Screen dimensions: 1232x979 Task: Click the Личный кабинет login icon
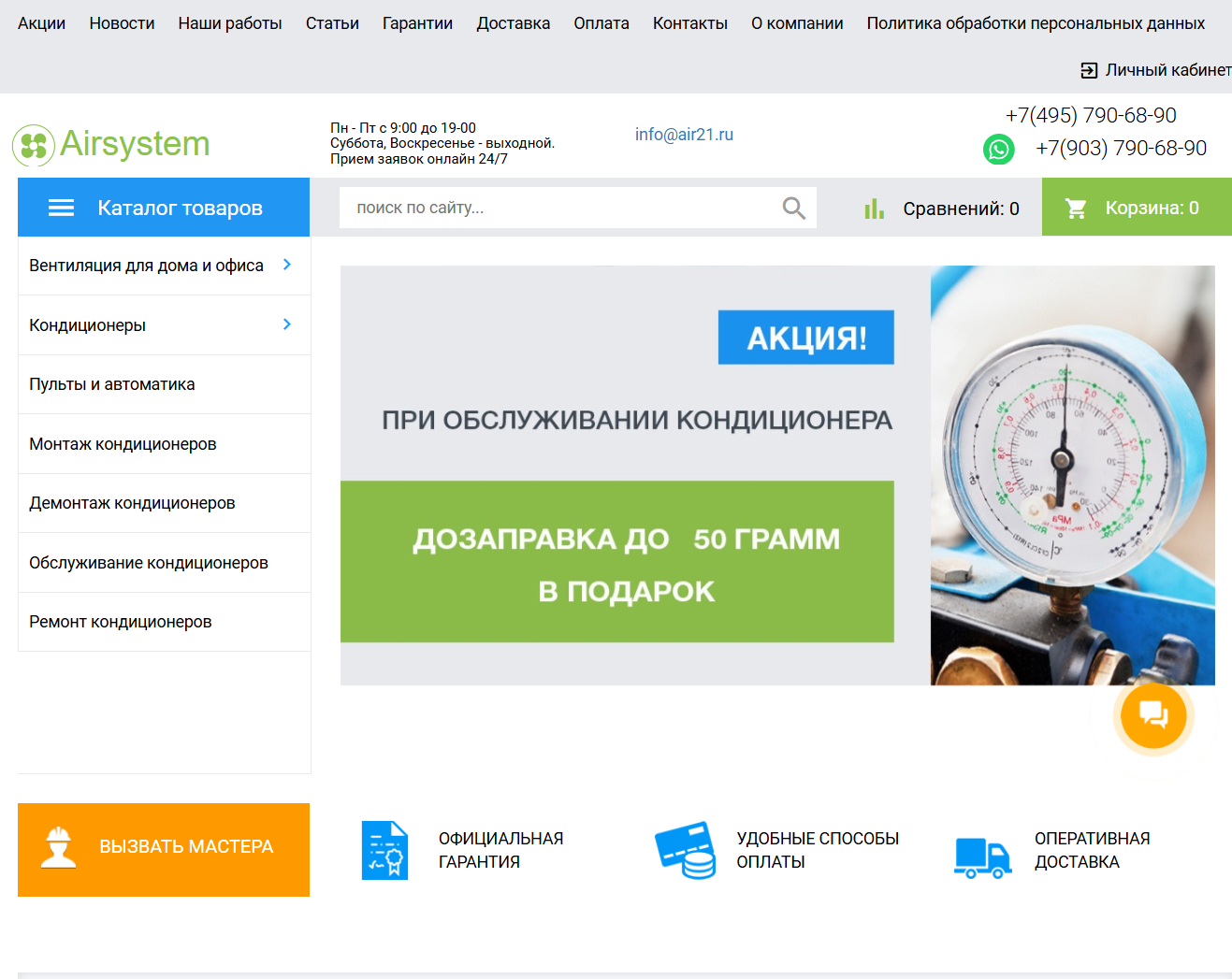pyautogui.click(x=1088, y=68)
